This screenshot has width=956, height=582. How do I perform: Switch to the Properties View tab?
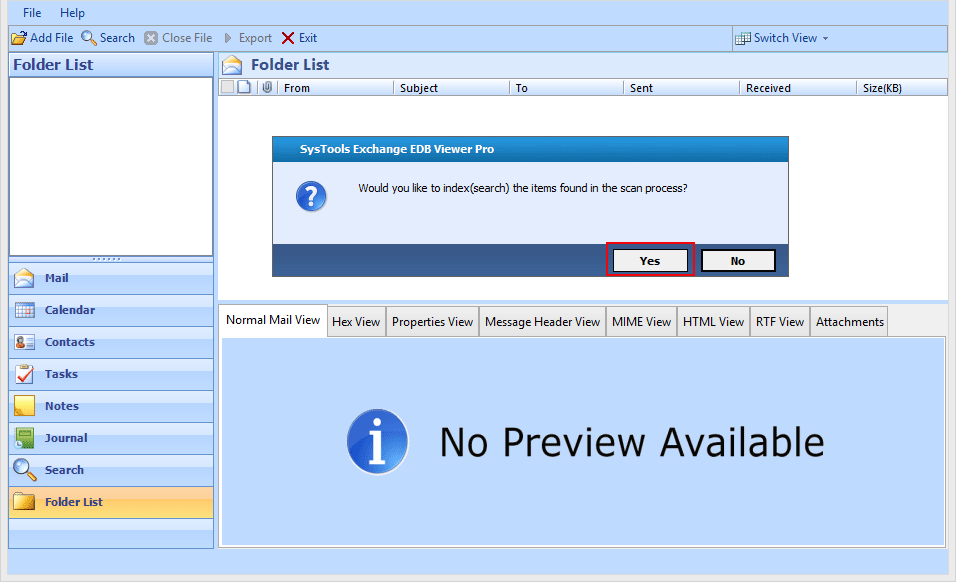click(432, 322)
